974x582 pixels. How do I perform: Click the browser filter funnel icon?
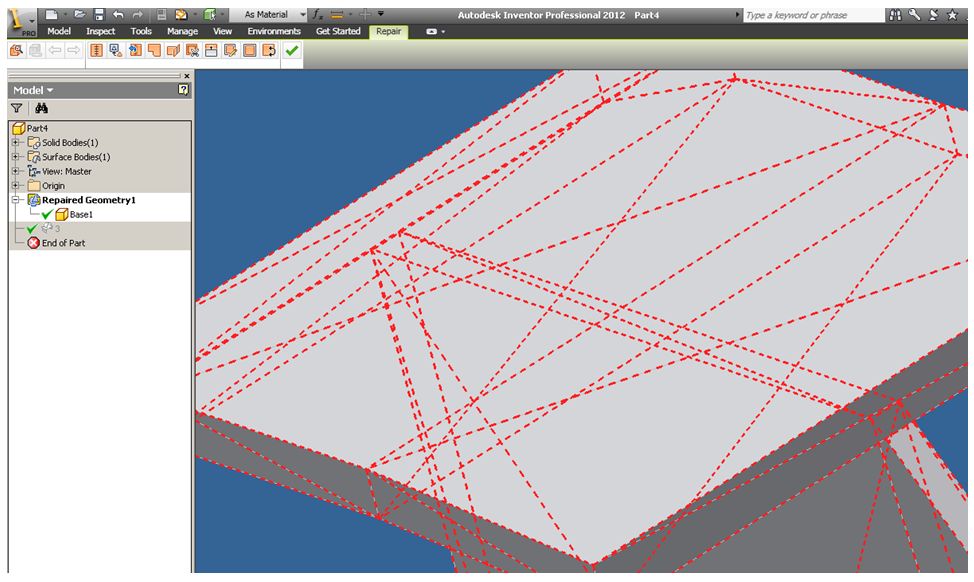(x=17, y=108)
